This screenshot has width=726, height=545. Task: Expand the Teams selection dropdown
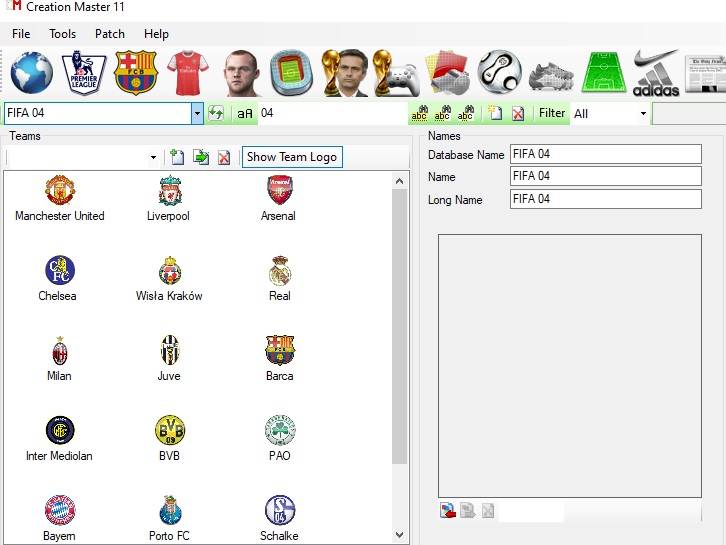coord(153,157)
